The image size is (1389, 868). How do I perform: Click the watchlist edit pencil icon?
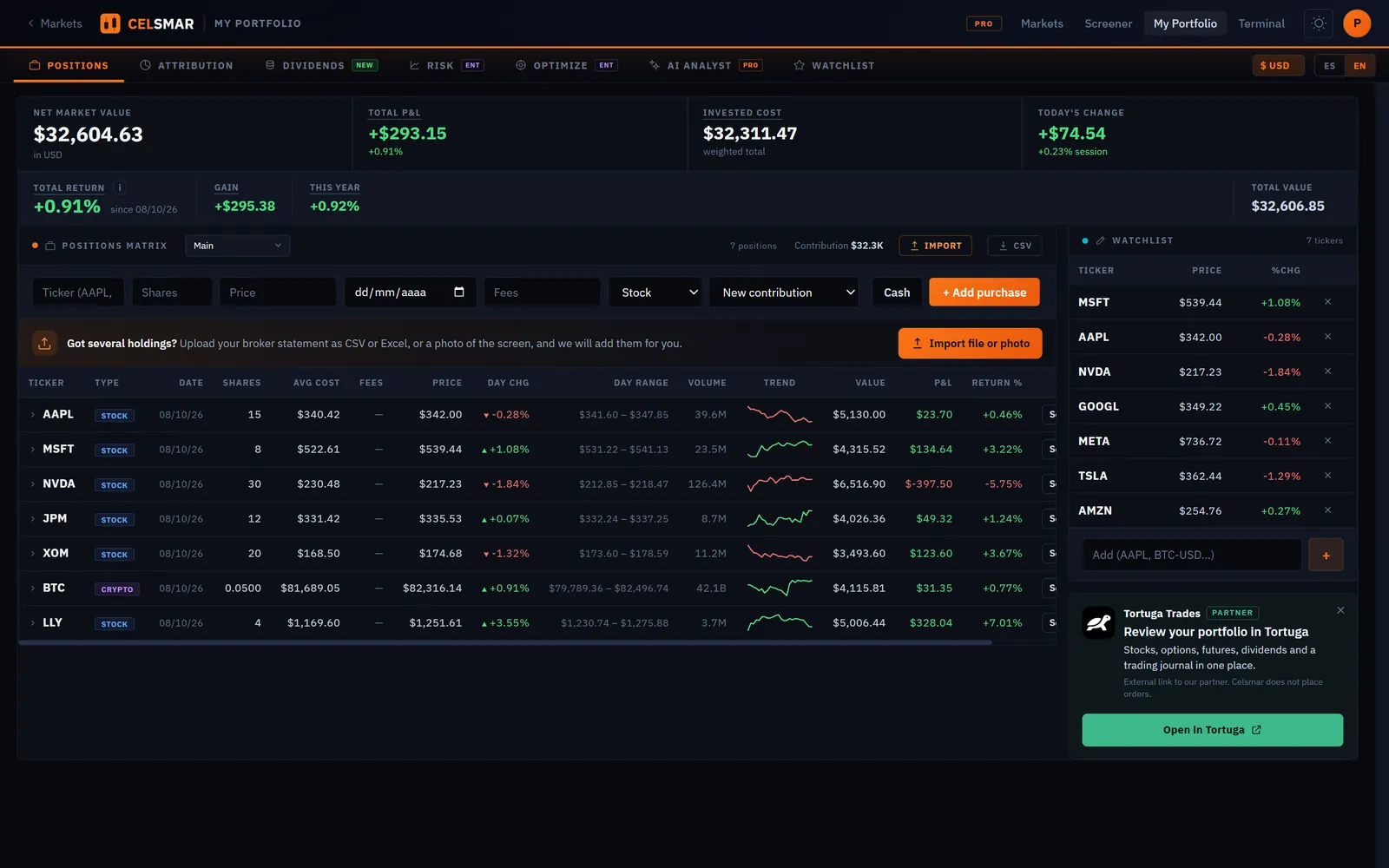click(1101, 240)
